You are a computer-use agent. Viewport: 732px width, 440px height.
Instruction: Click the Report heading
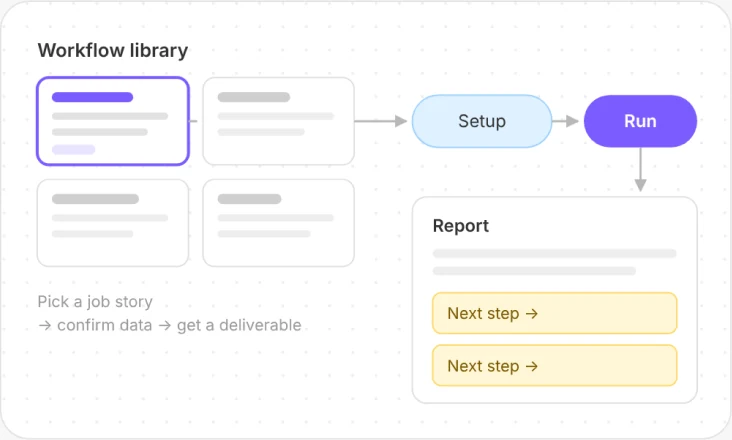click(461, 226)
